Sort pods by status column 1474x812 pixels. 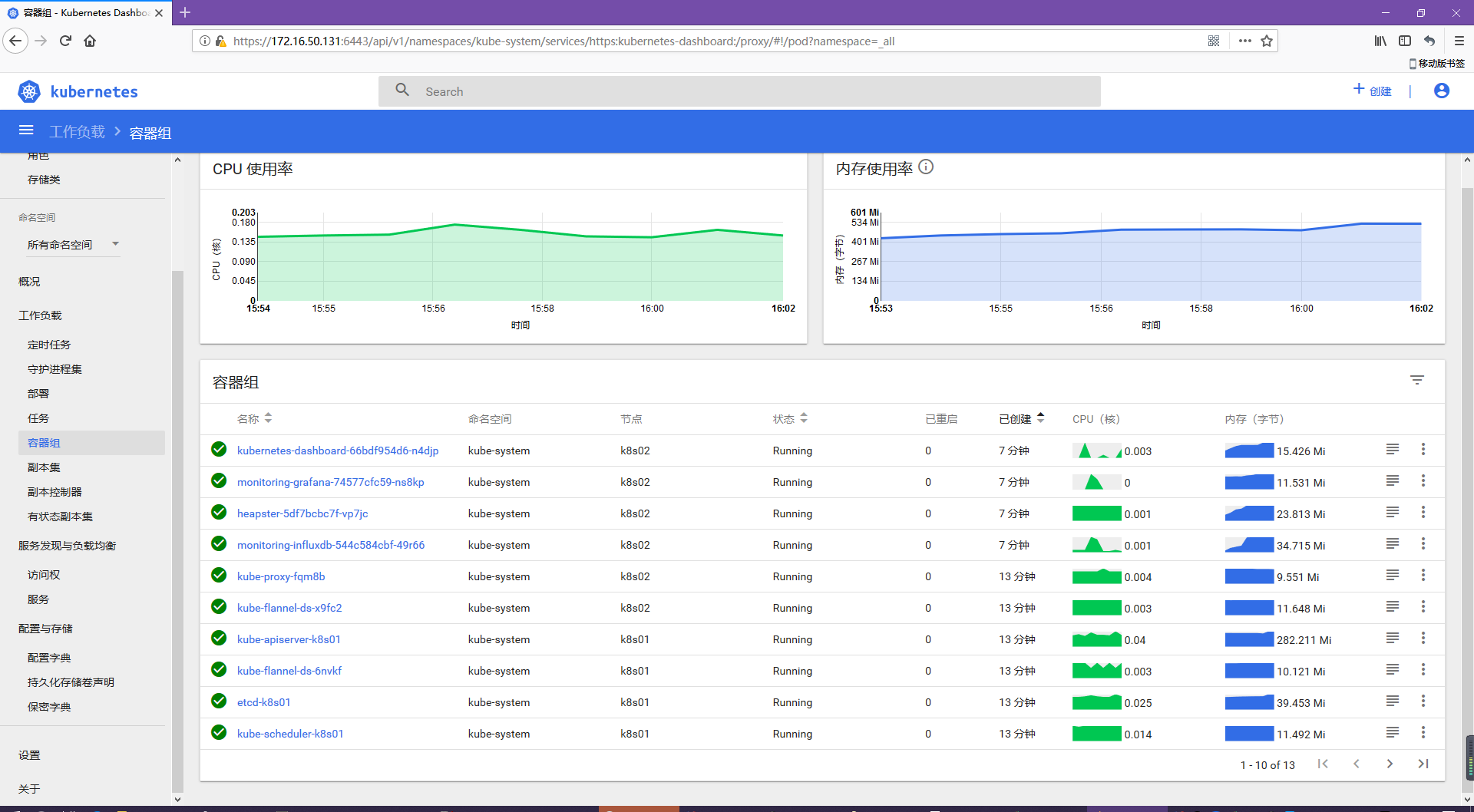tap(804, 418)
